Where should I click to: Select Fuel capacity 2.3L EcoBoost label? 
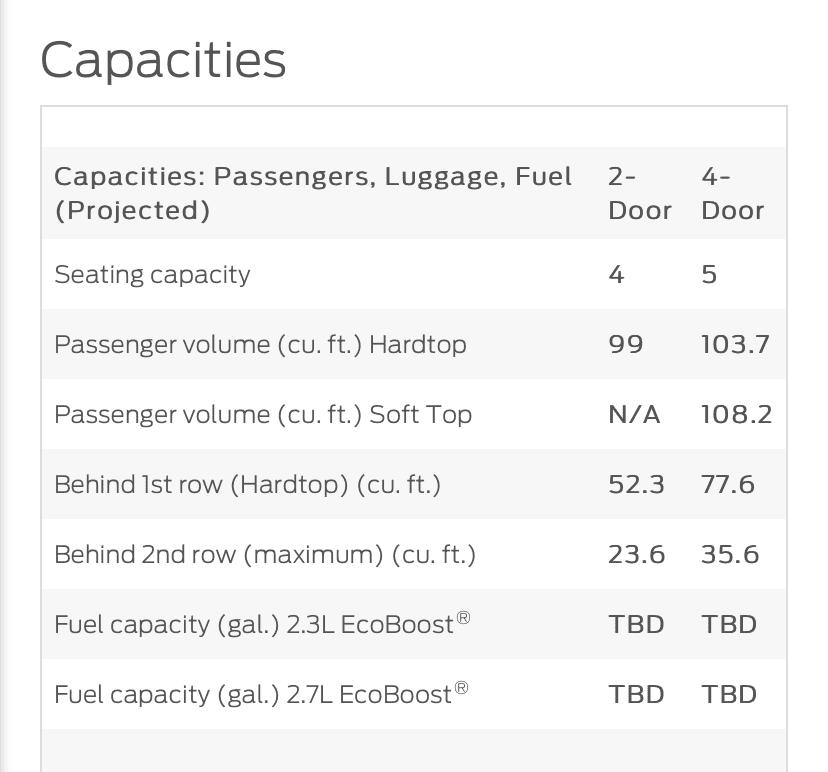(x=262, y=624)
